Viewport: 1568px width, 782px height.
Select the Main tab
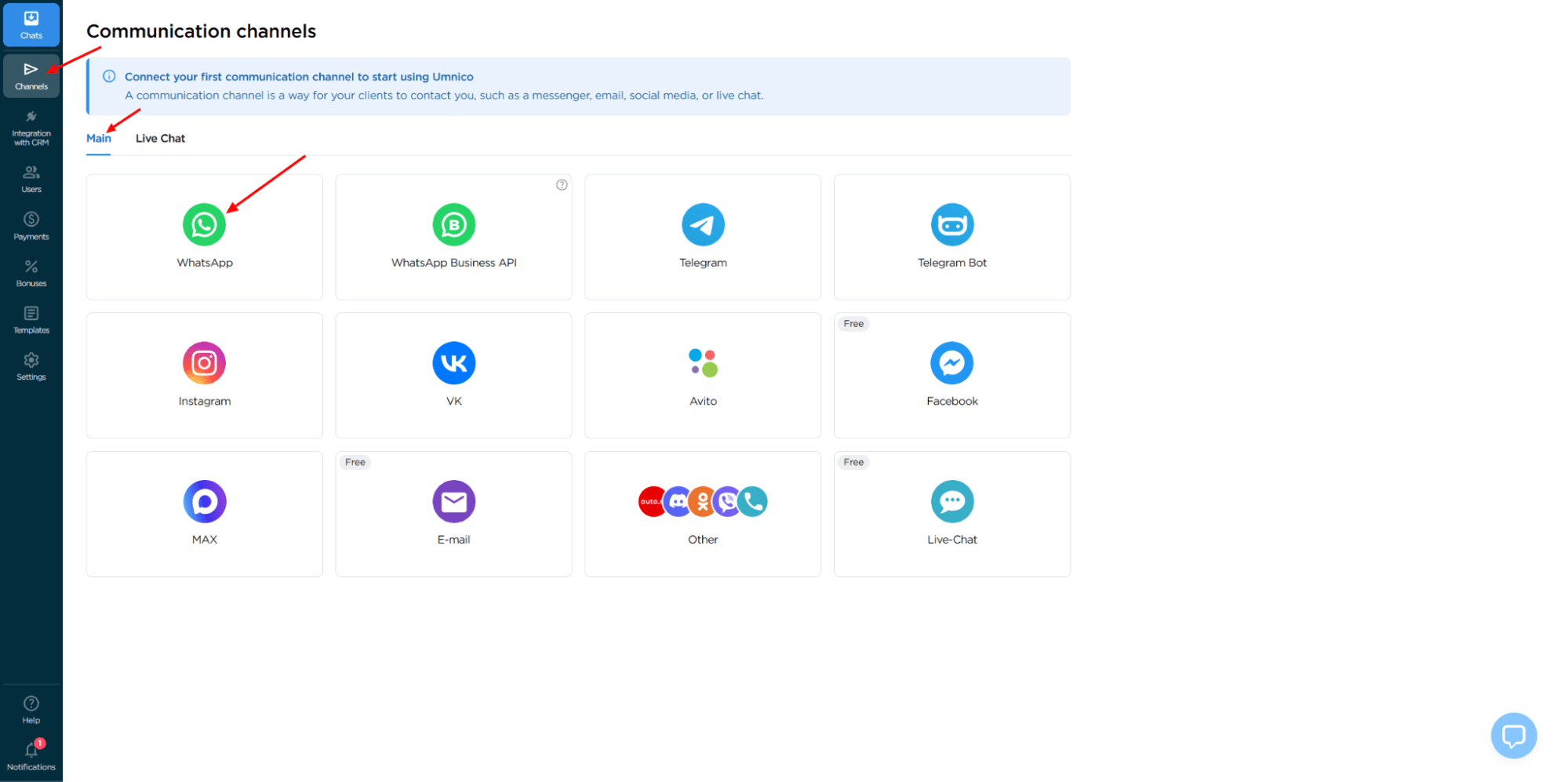click(x=99, y=138)
